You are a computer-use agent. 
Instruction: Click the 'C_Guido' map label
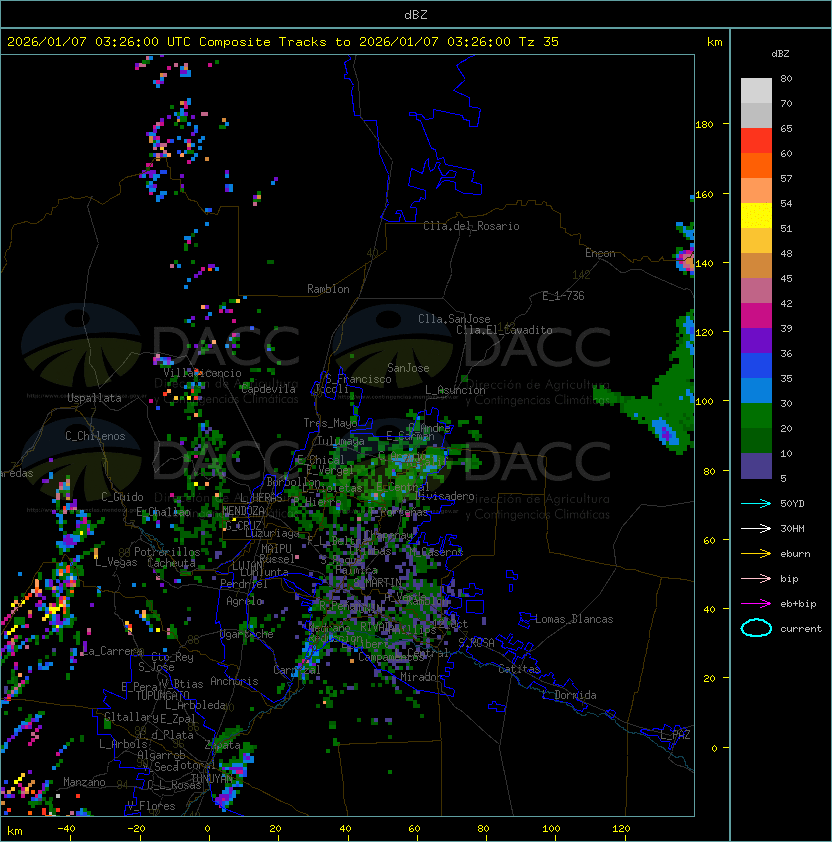(x=122, y=497)
